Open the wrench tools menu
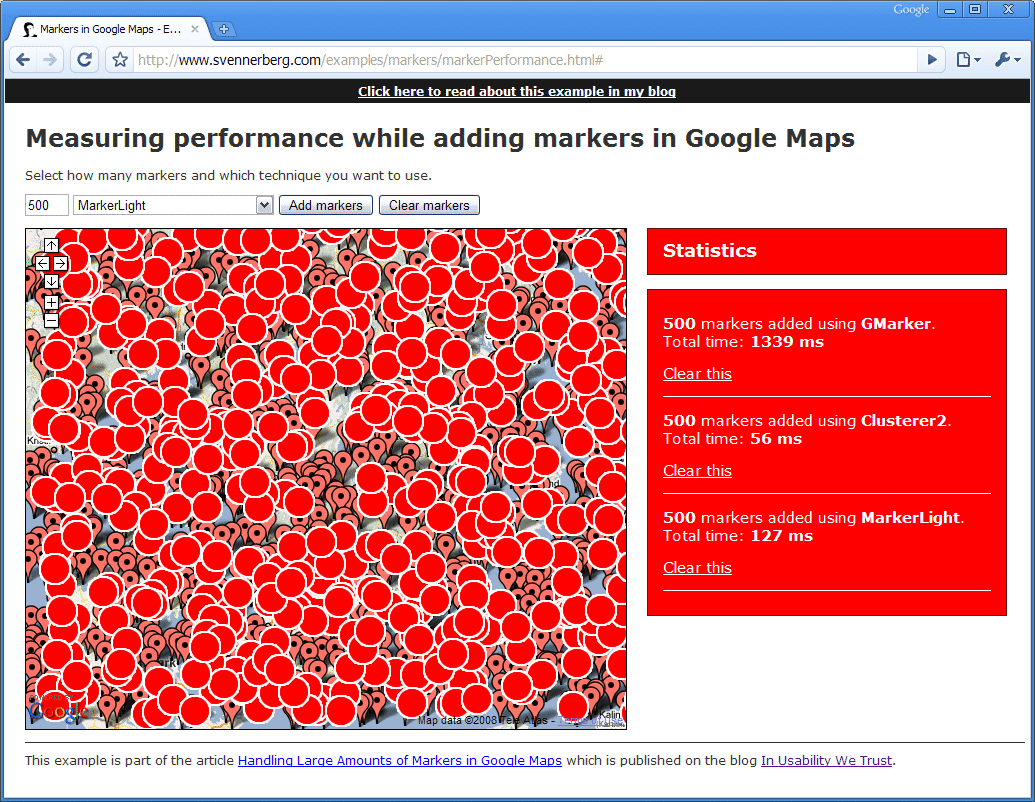The width and height of the screenshot is (1035, 802). 1007,59
